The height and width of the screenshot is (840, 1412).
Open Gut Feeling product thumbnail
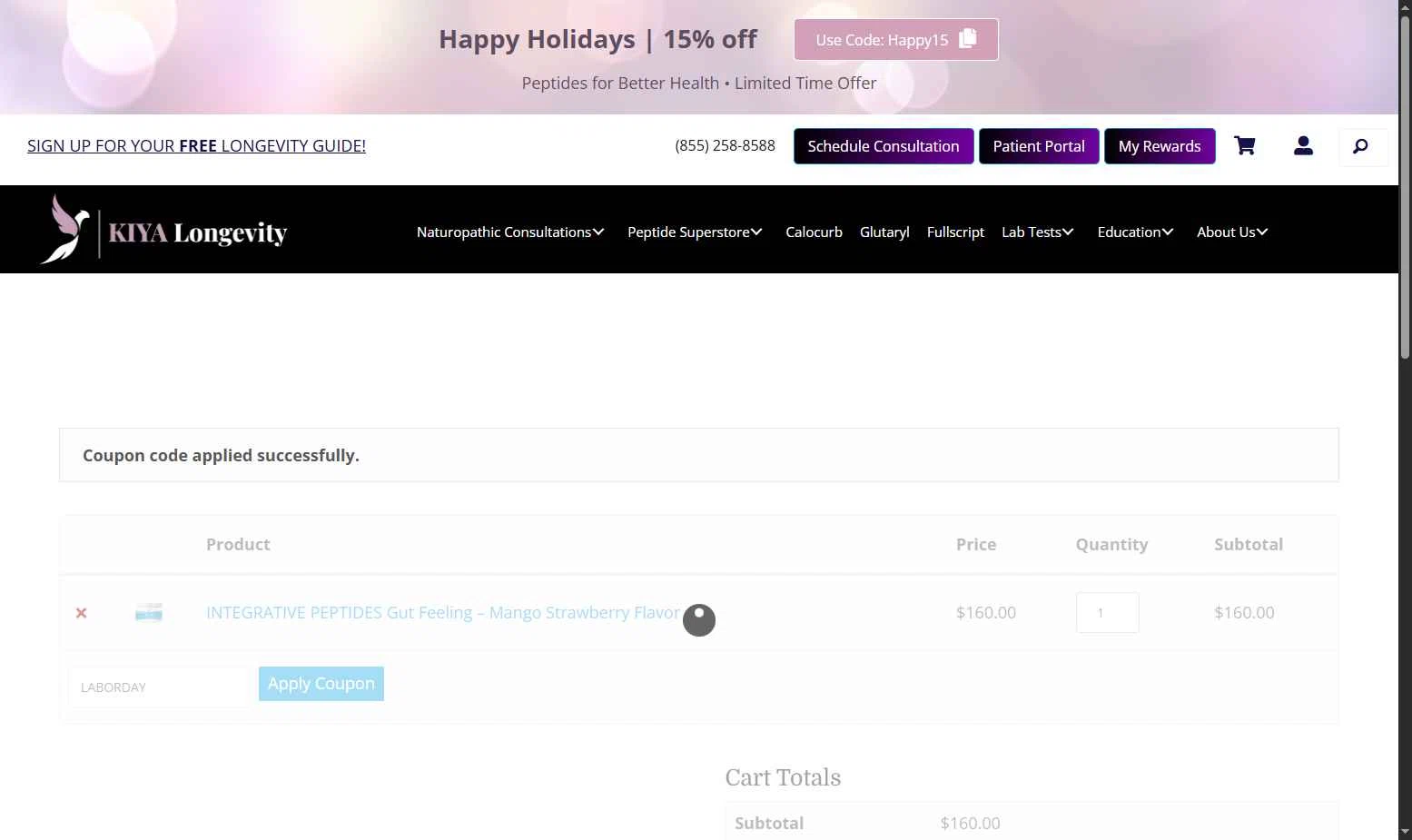point(149,612)
